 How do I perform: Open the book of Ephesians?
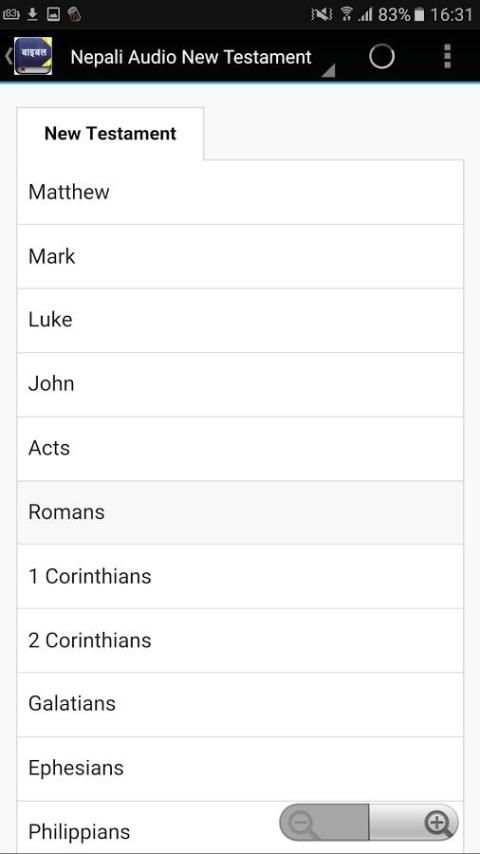tap(240, 768)
